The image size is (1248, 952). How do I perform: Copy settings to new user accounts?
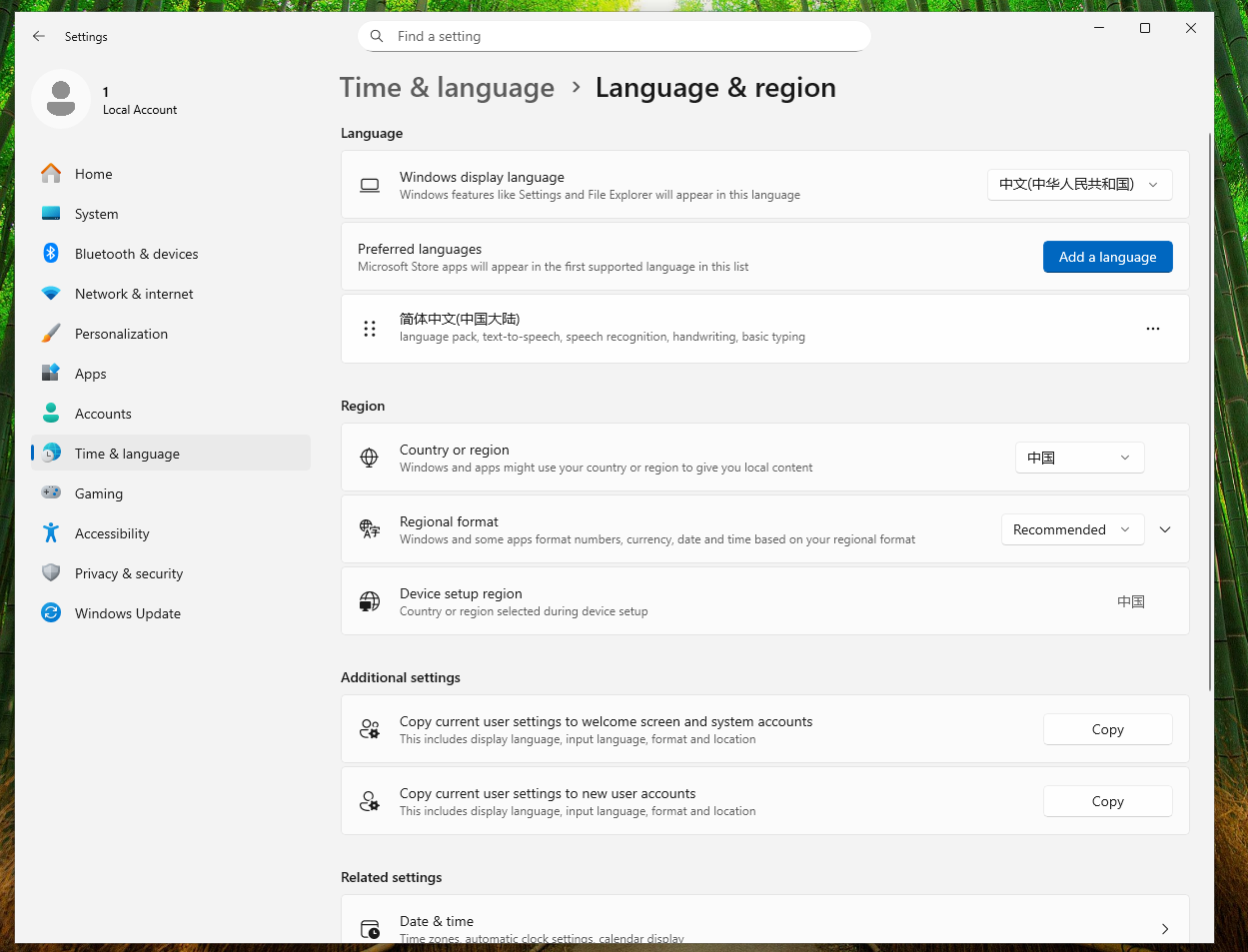point(1108,801)
